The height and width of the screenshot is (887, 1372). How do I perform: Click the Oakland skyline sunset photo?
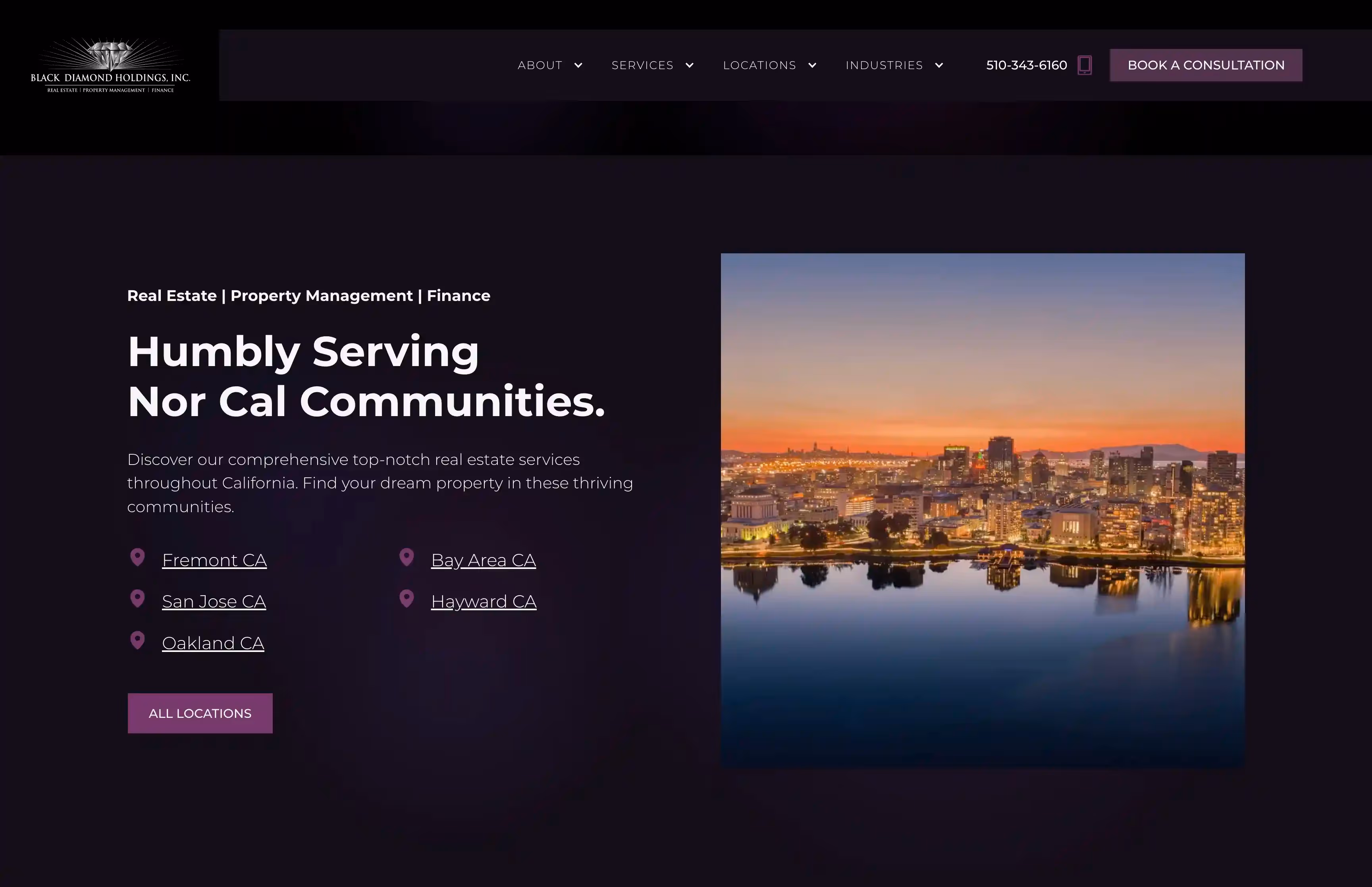(x=982, y=510)
